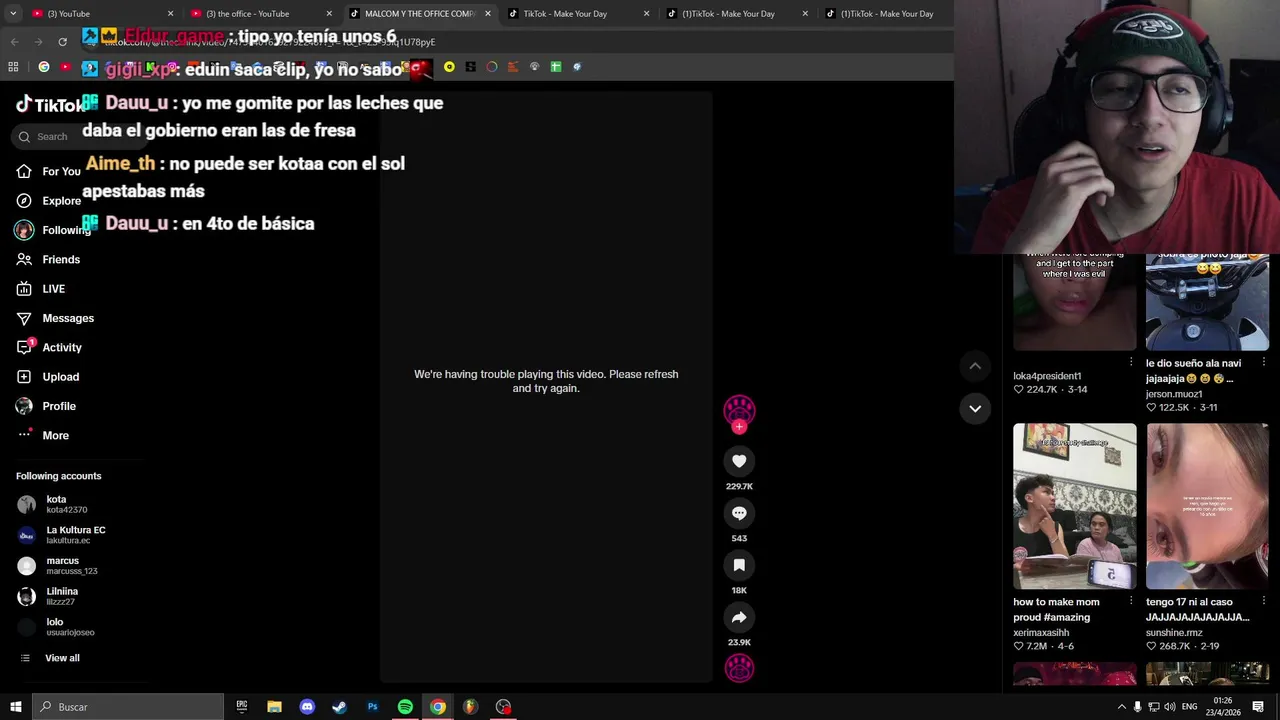Click the sunshine.rmz username
1280x720 pixels.
1174,633
